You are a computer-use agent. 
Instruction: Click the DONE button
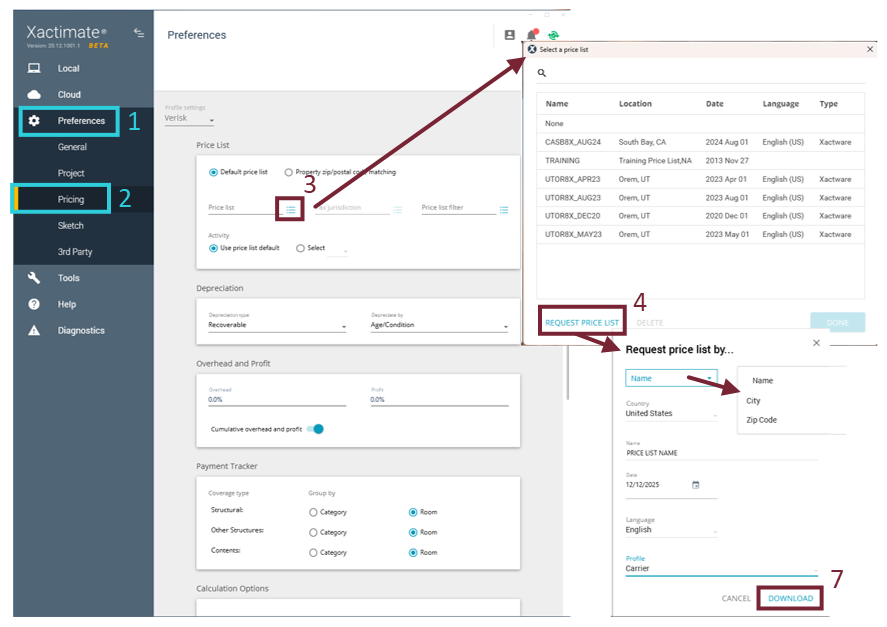(837, 322)
